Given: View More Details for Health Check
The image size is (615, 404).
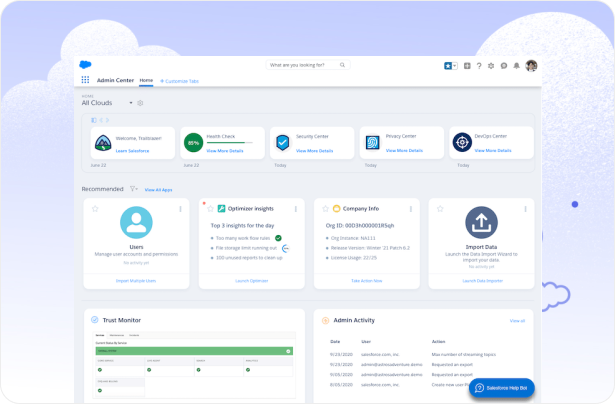Looking at the screenshot, I should point(225,151).
